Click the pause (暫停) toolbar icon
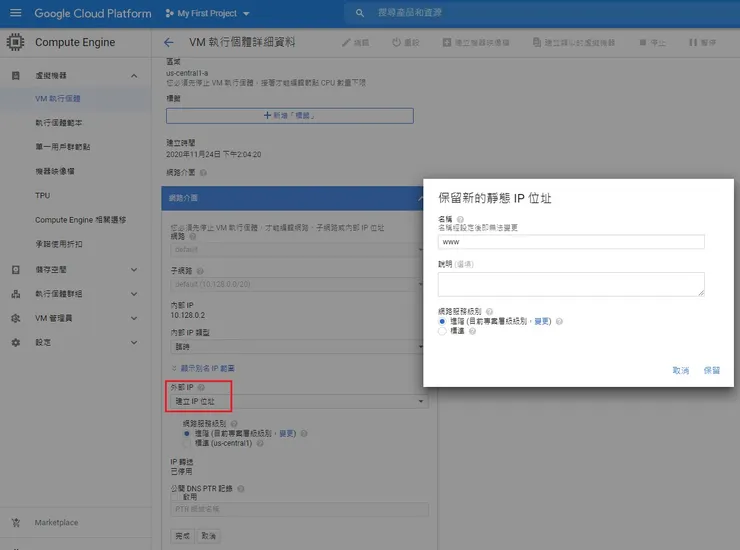 click(x=693, y=42)
